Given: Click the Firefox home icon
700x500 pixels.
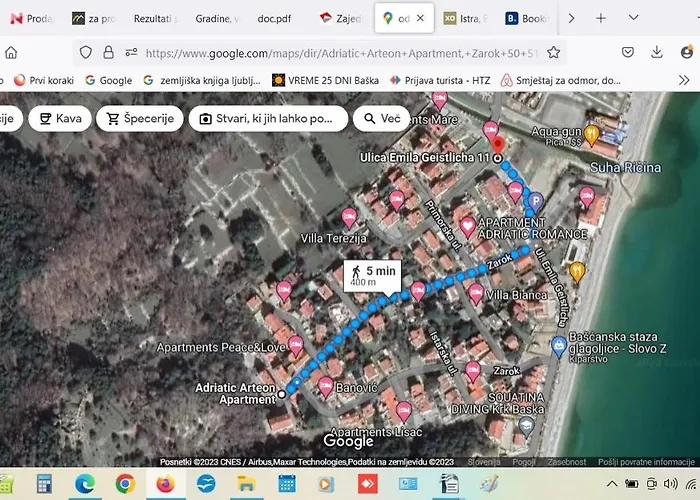Looking at the screenshot, I should pyautogui.click(x=11, y=52).
